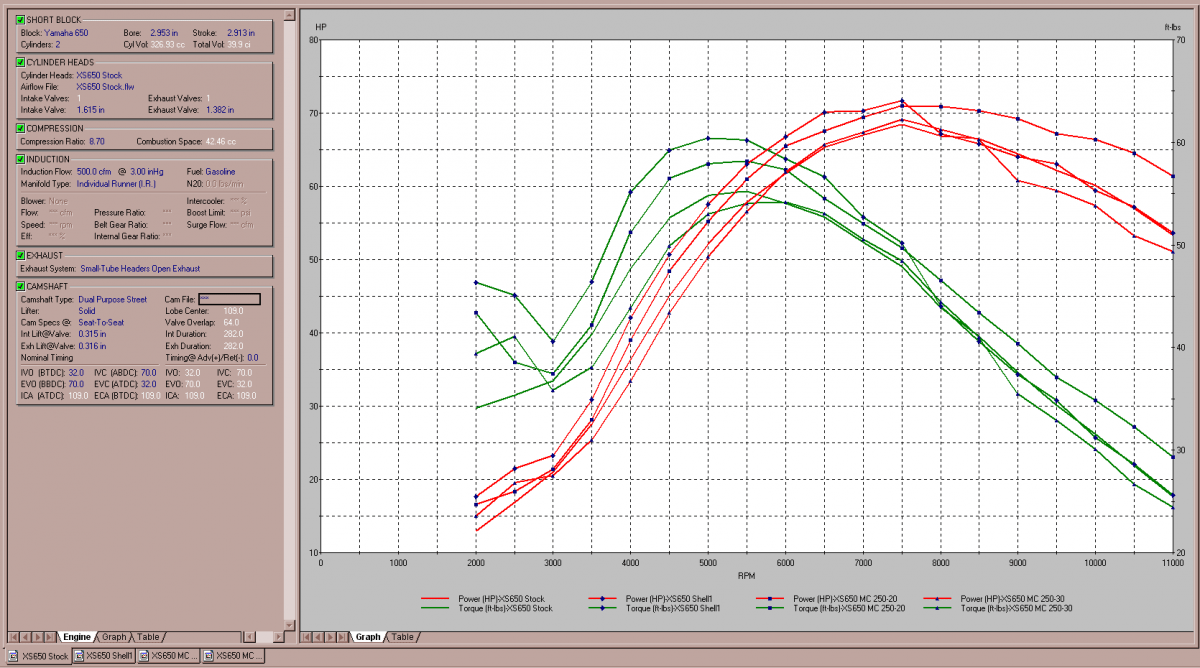Click the previous-record arrow below the Engine tab
1200x668 pixels.
click(x=25, y=637)
